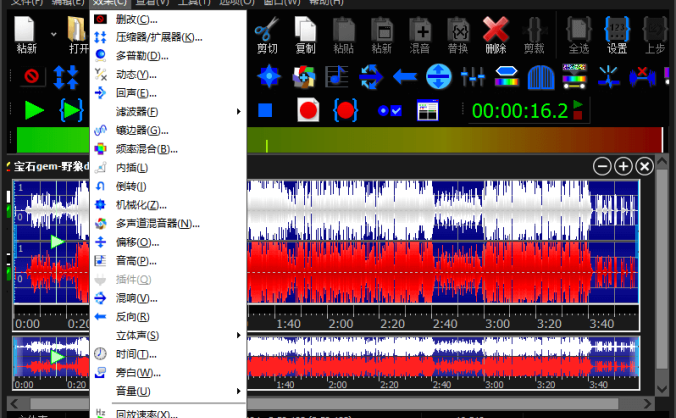Screen dimensions: 676x418
Task: Click the 打开 folder toolbar button
Action: (77, 34)
